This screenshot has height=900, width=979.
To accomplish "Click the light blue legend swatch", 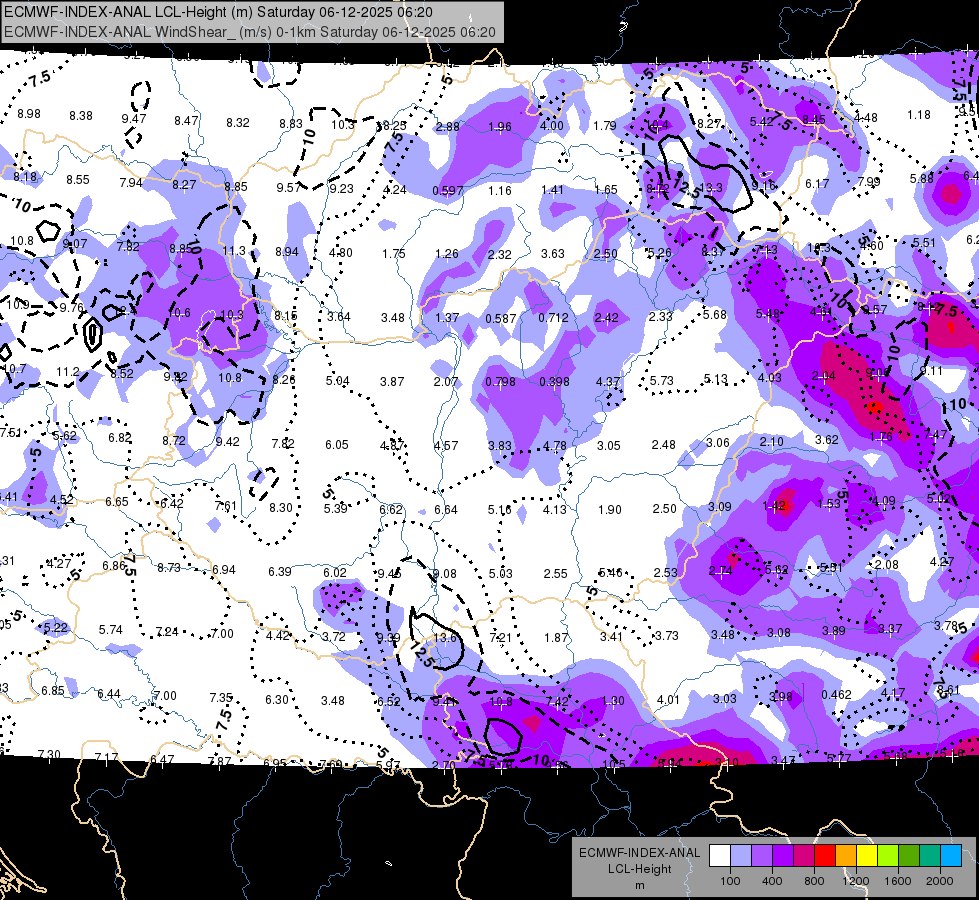I will (740, 856).
